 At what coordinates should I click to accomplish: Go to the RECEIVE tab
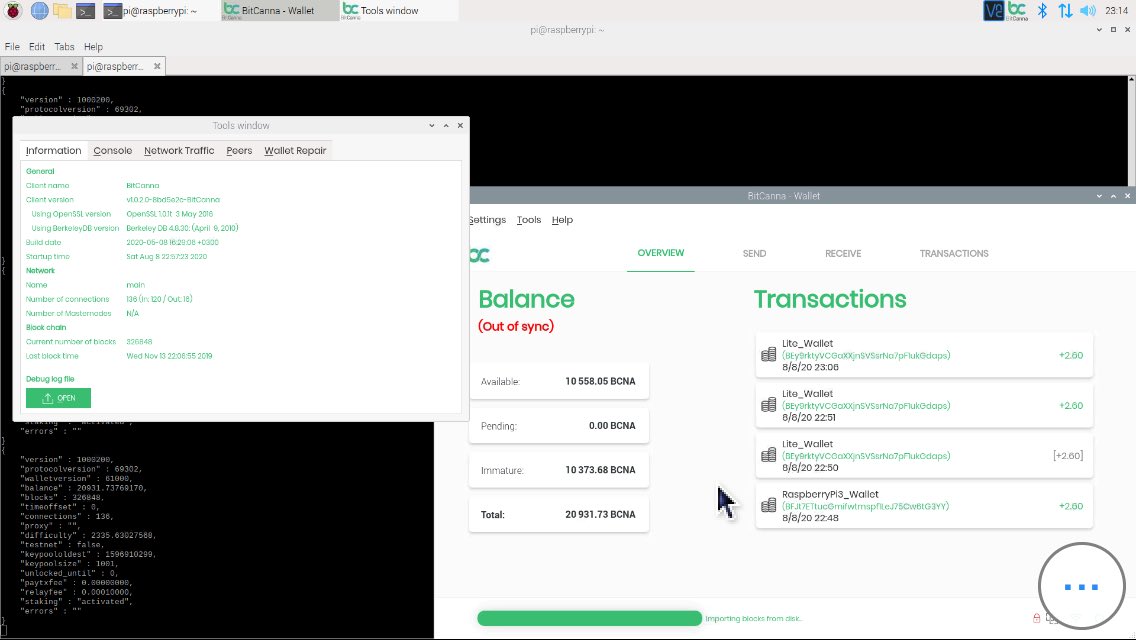pos(843,254)
